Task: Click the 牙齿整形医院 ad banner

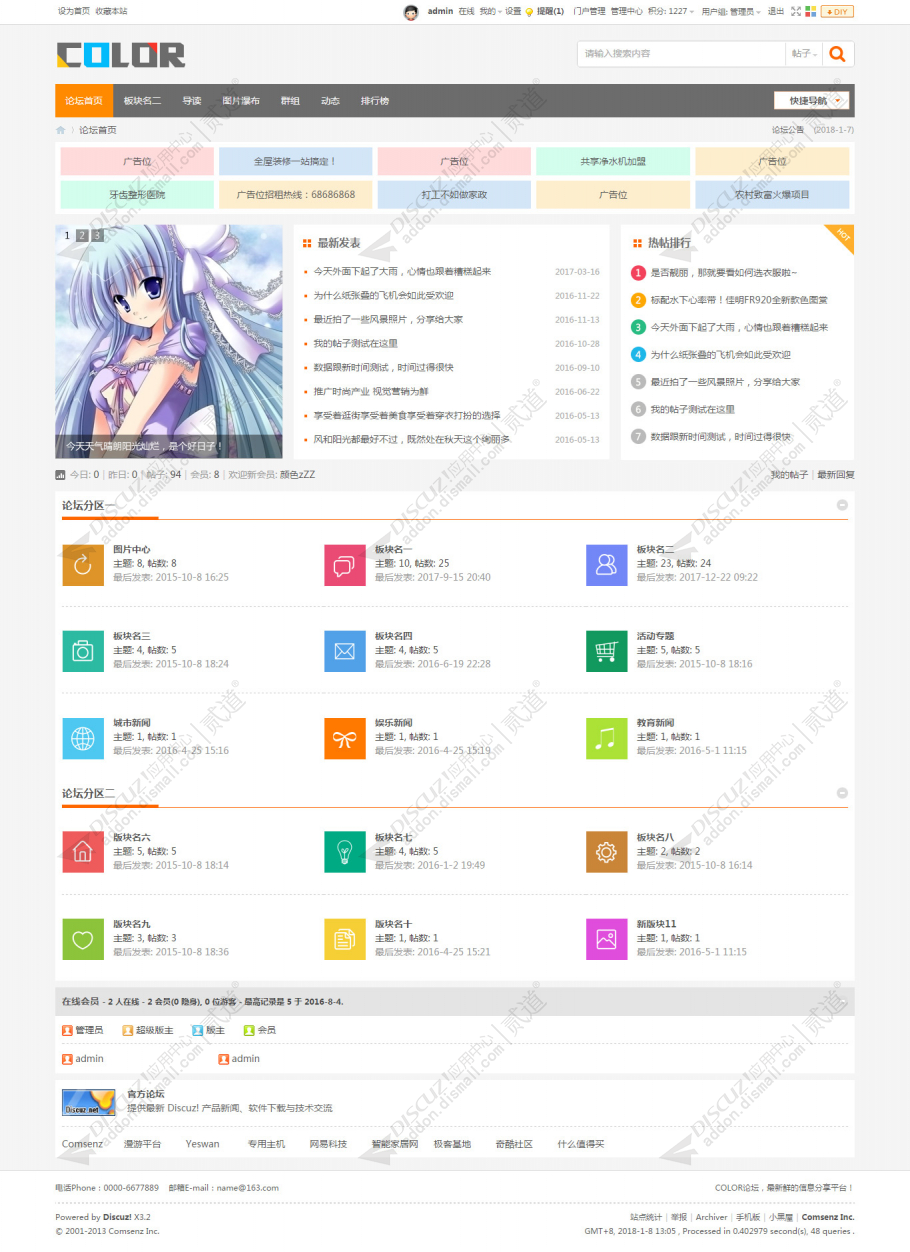Action: [x=137, y=195]
